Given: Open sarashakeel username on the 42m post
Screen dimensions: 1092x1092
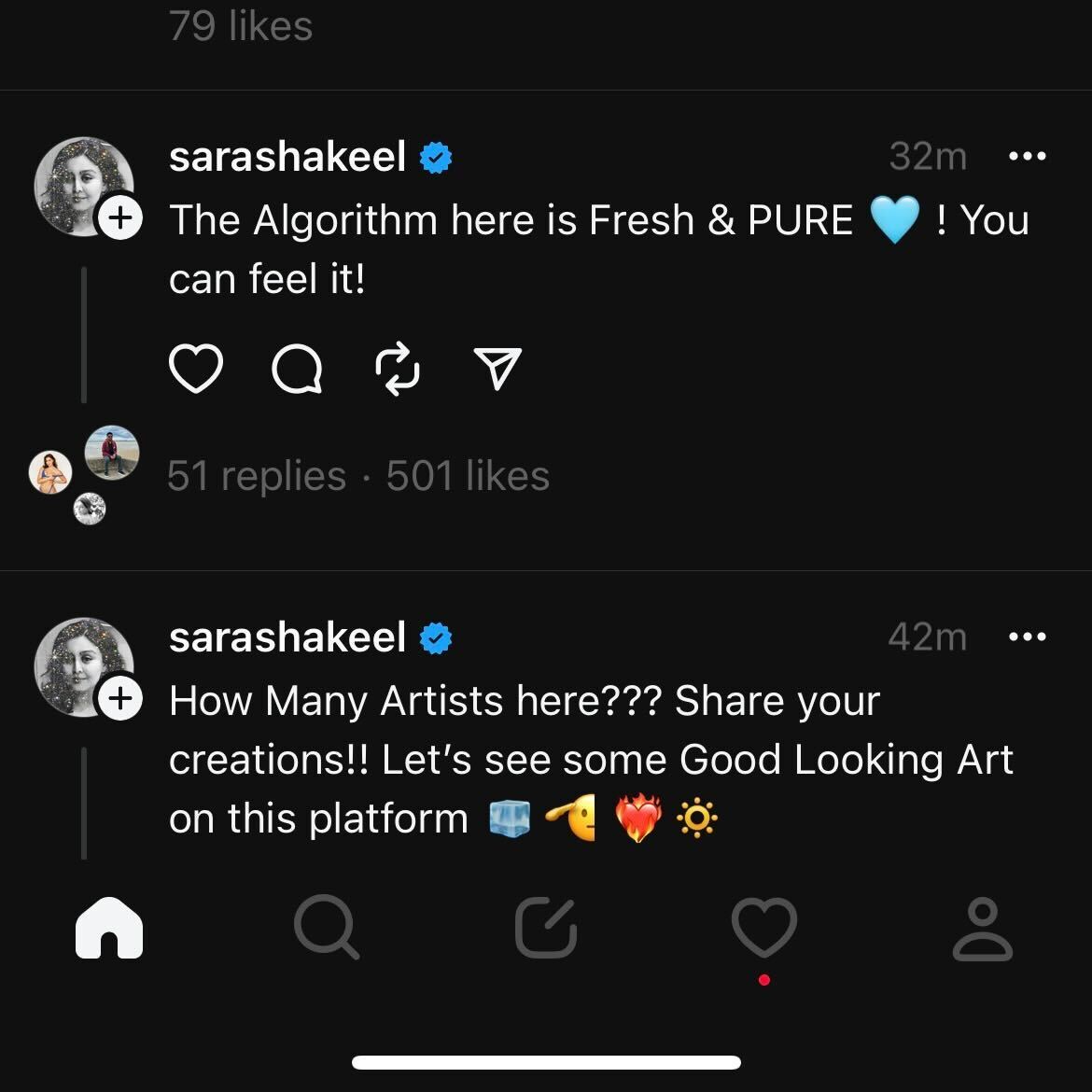Looking at the screenshot, I should tap(287, 637).
